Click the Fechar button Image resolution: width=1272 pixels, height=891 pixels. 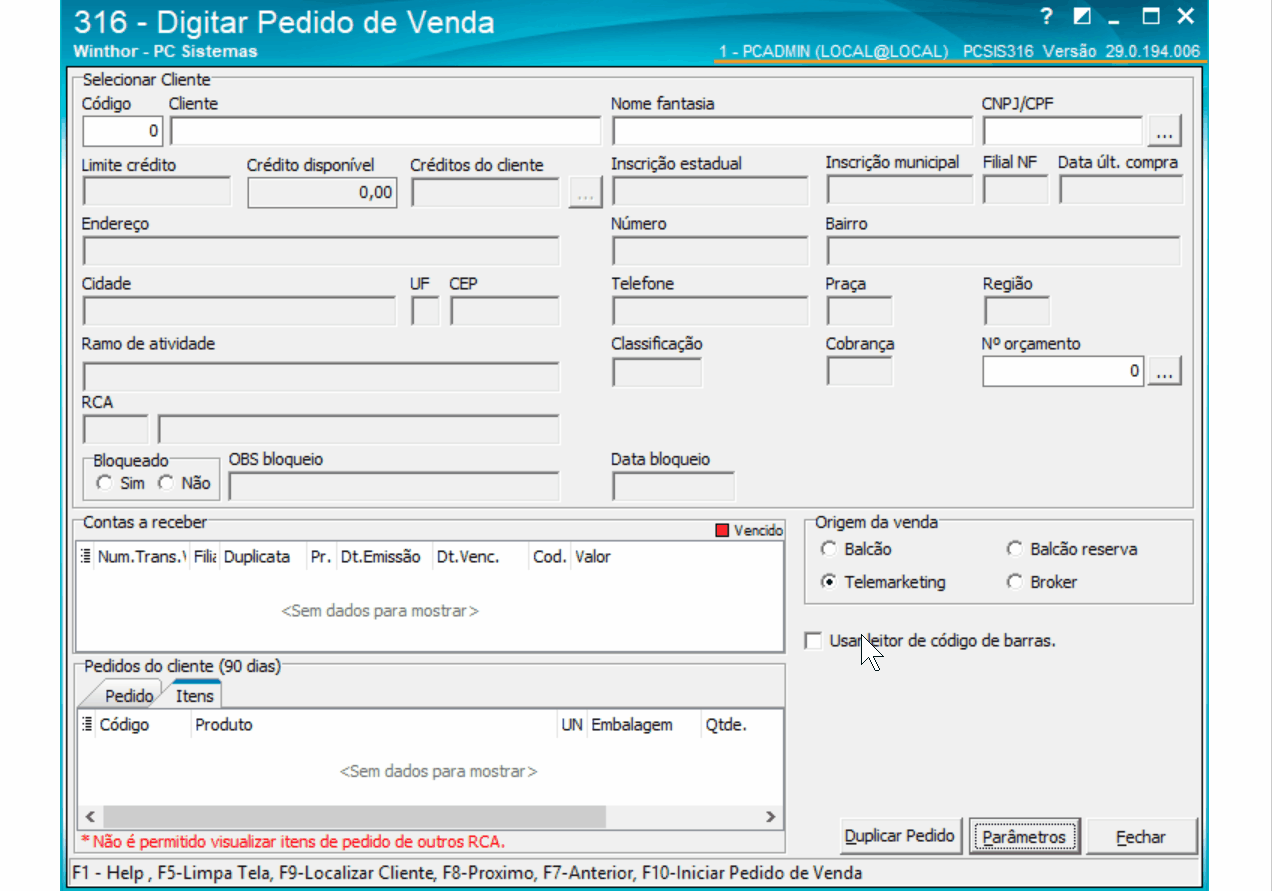coord(1141,836)
